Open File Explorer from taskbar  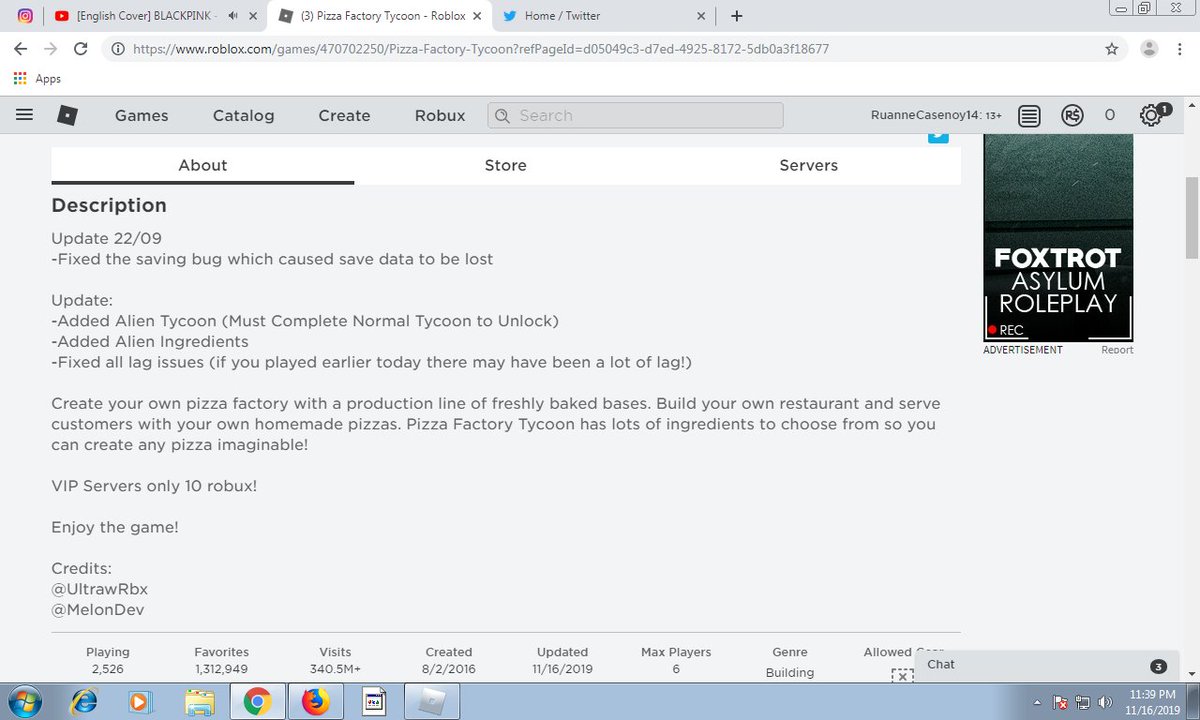point(199,702)
